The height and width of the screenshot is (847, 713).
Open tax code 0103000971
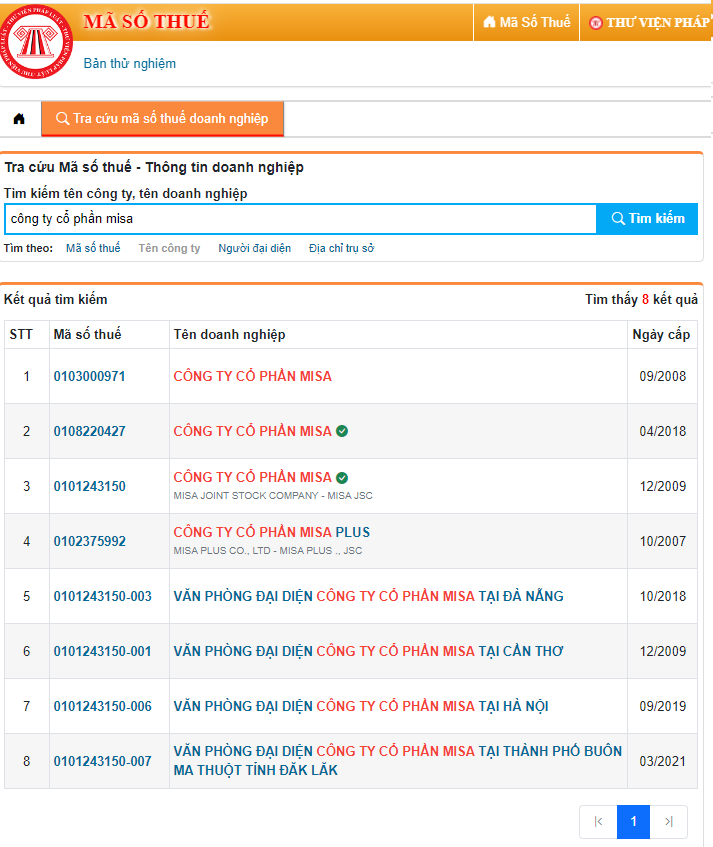pyautogui.click(x=89, y=377)
